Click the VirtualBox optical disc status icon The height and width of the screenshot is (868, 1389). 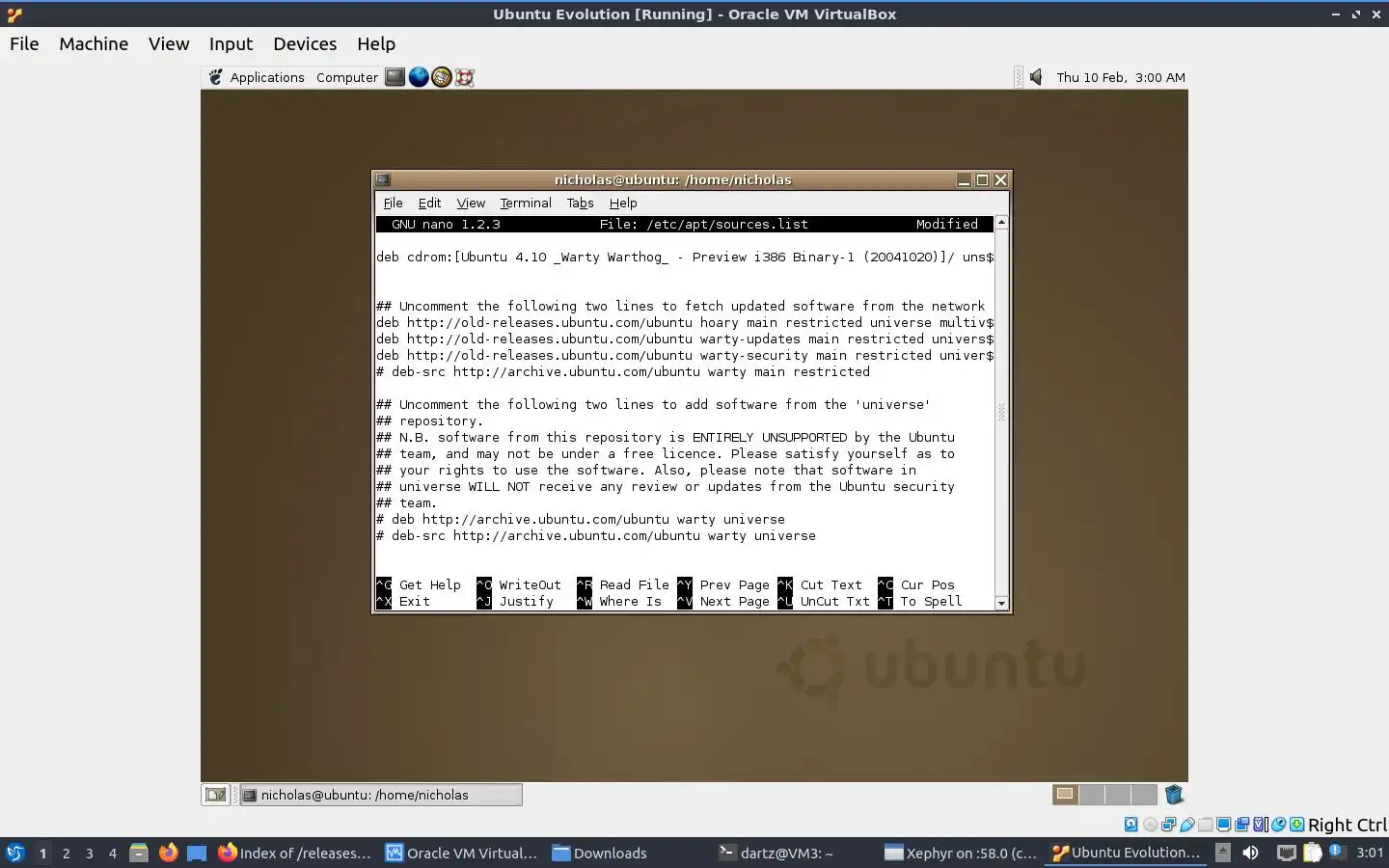[x=1150, y=825]
